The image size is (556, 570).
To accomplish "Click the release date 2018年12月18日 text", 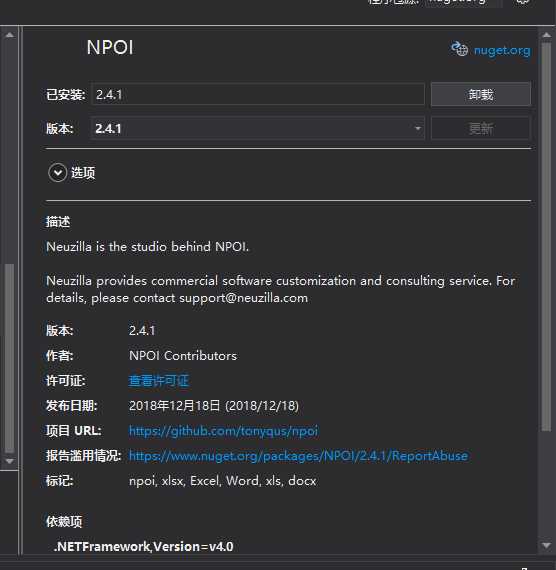I will pos(214,406).
